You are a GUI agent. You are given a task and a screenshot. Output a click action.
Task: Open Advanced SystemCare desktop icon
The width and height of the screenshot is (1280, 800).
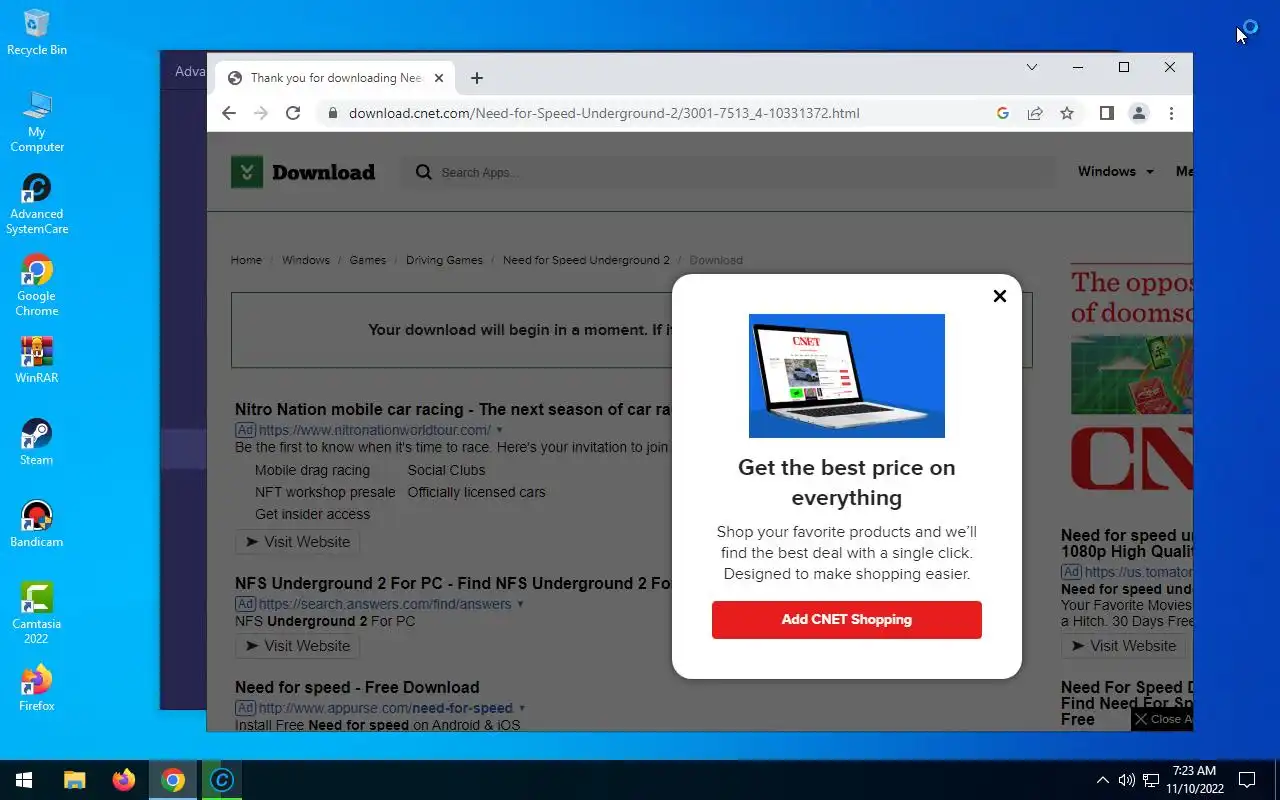[x=37, y=204]
